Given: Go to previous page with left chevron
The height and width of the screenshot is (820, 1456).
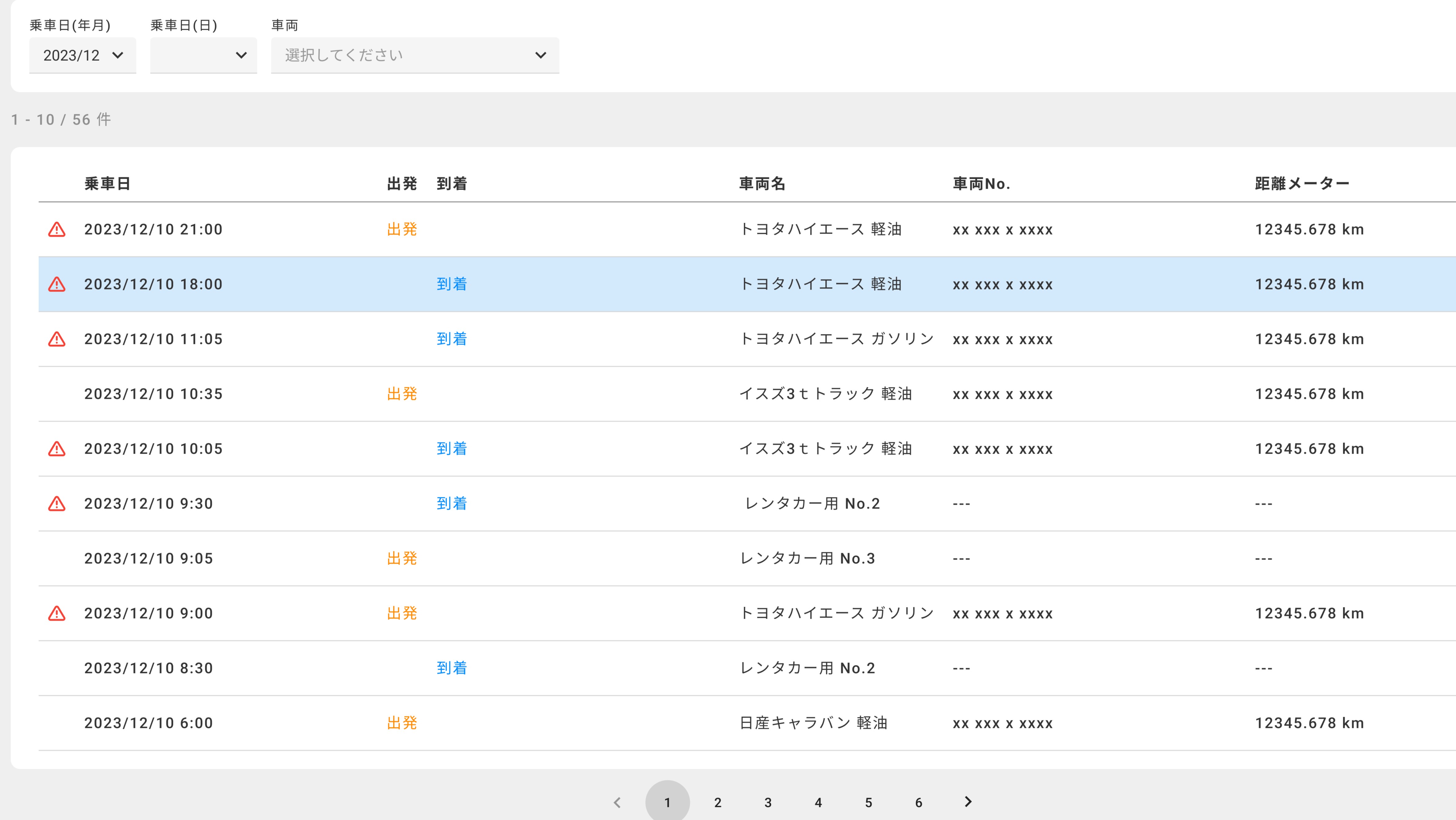Looking at the screenshot, I should click(617, 802).
